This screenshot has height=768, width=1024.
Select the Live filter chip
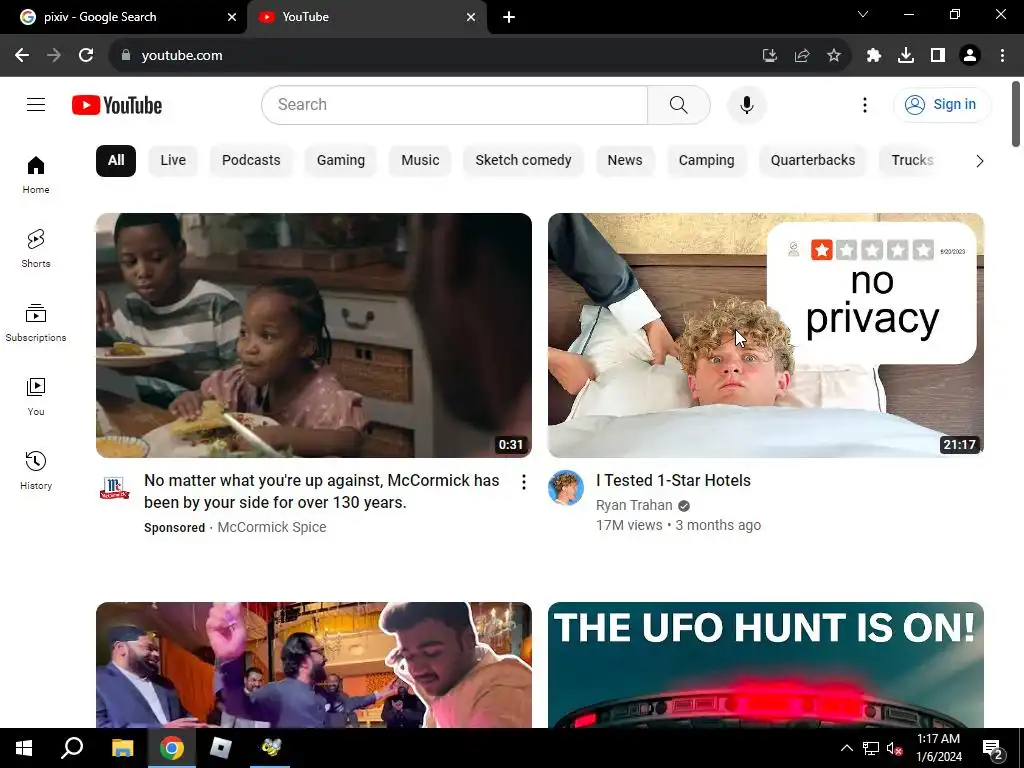click(x=173, y=161)
